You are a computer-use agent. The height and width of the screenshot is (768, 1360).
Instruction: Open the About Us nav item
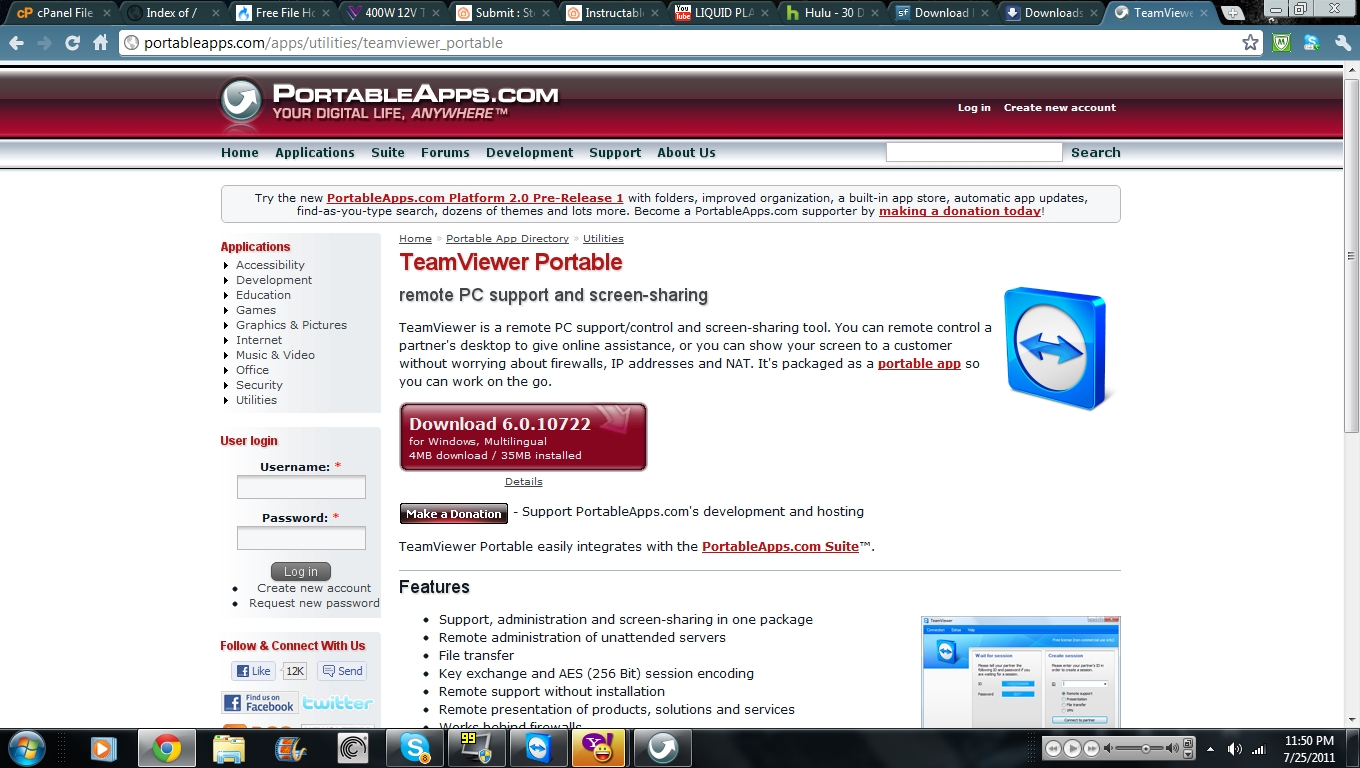click(x=686, y=153)
